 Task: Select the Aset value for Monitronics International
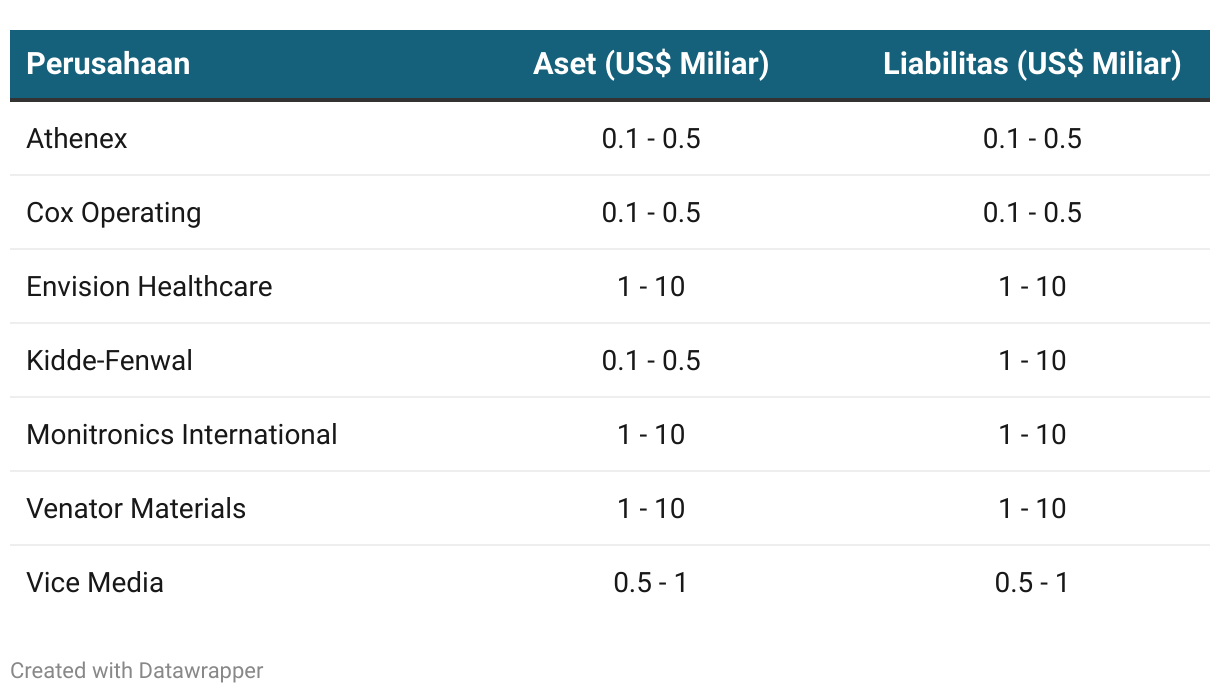point(651,434)
